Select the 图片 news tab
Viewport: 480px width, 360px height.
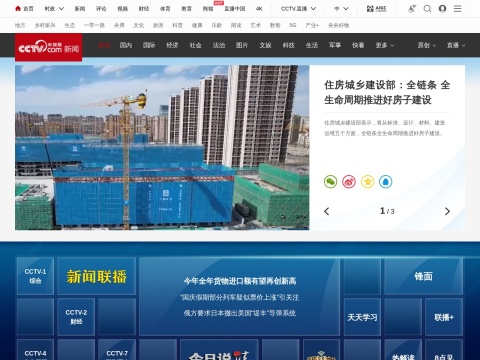242,45
